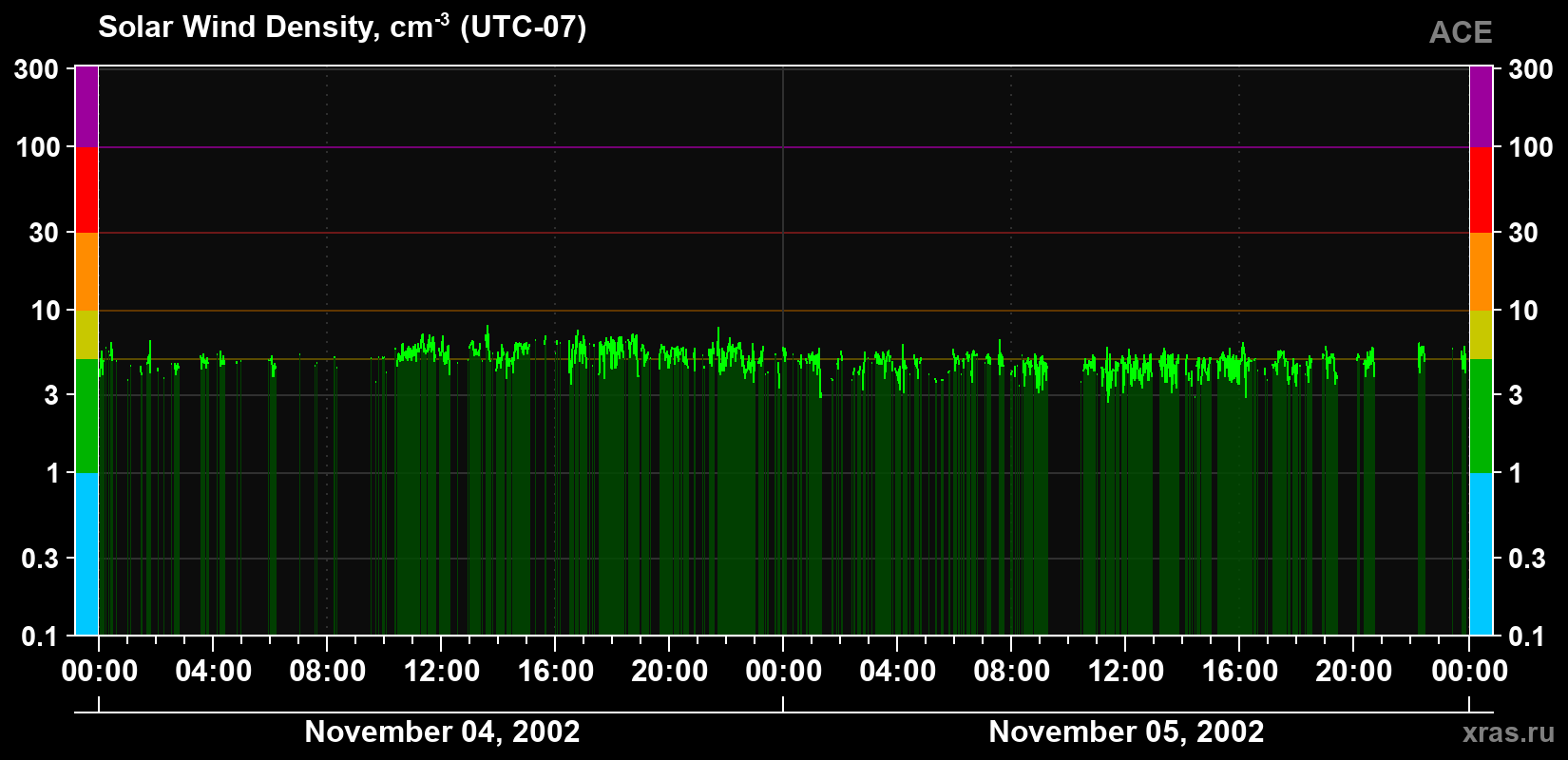This screenshot has width=1568, height=760.
Task: Select the 30 label on right axis
Action: pos(1523,233)
